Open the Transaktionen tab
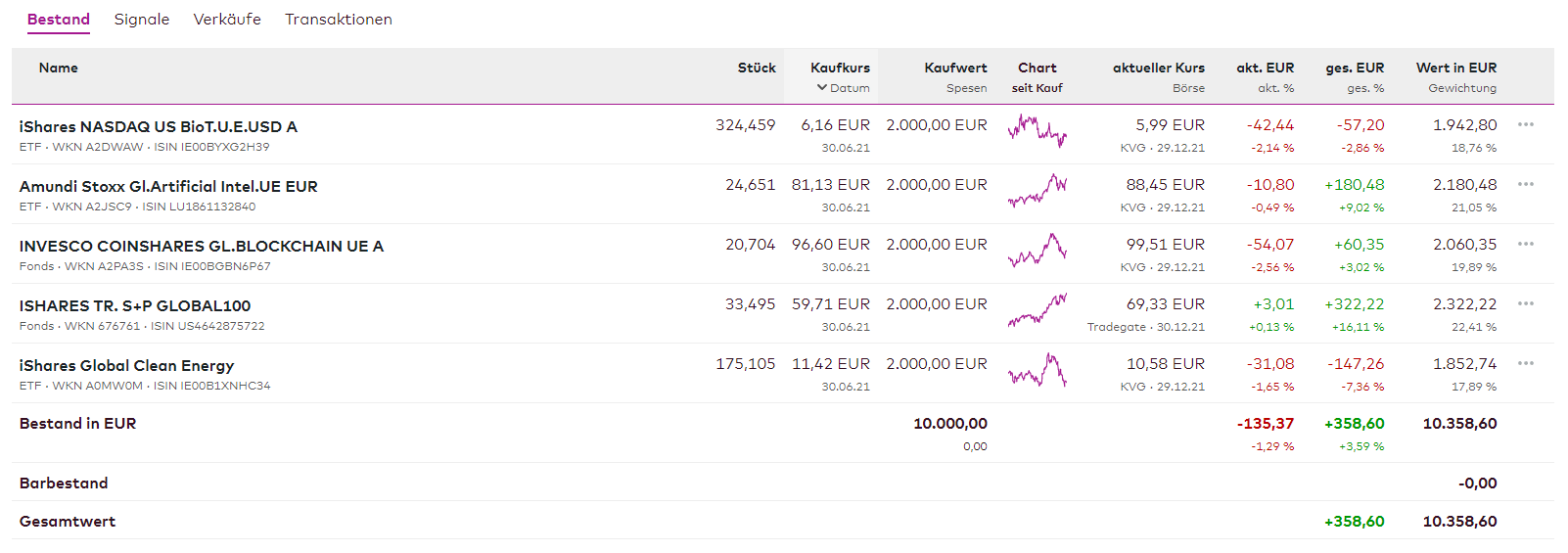Image resolution: width=1568 pixels, height=553 pixels. click(339, 20)
